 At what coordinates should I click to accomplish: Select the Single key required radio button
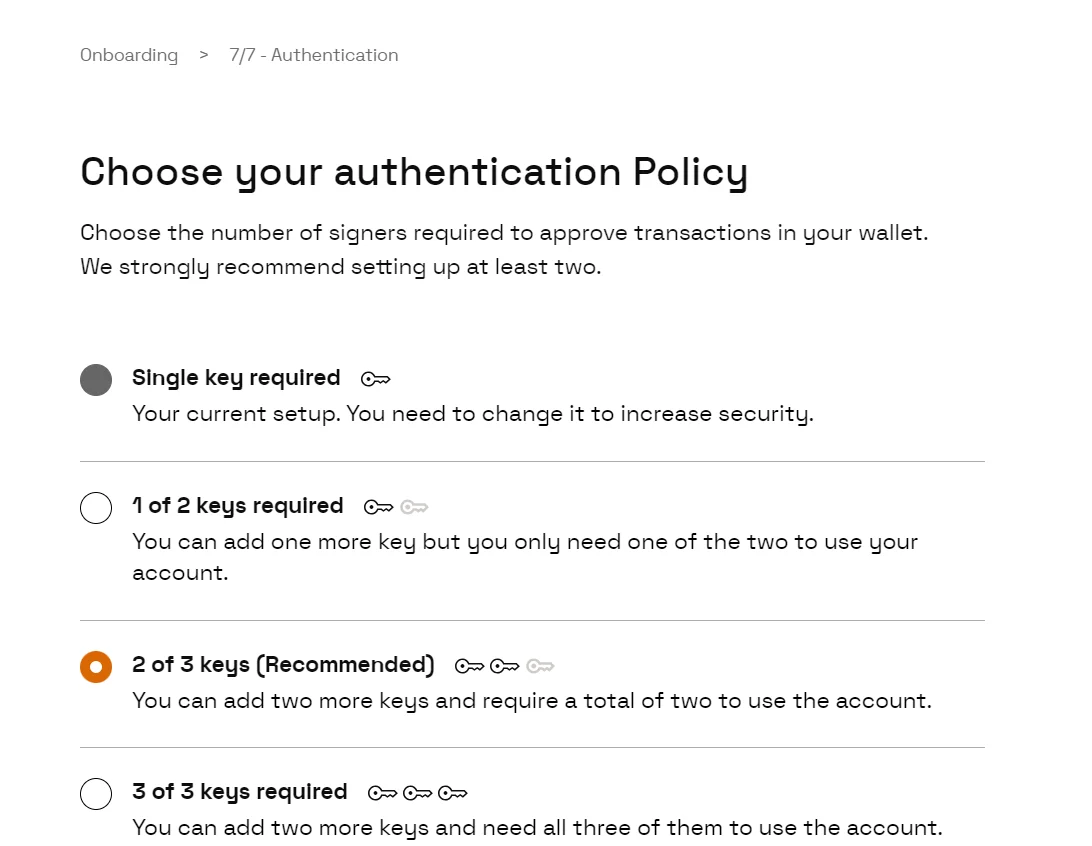96,380
